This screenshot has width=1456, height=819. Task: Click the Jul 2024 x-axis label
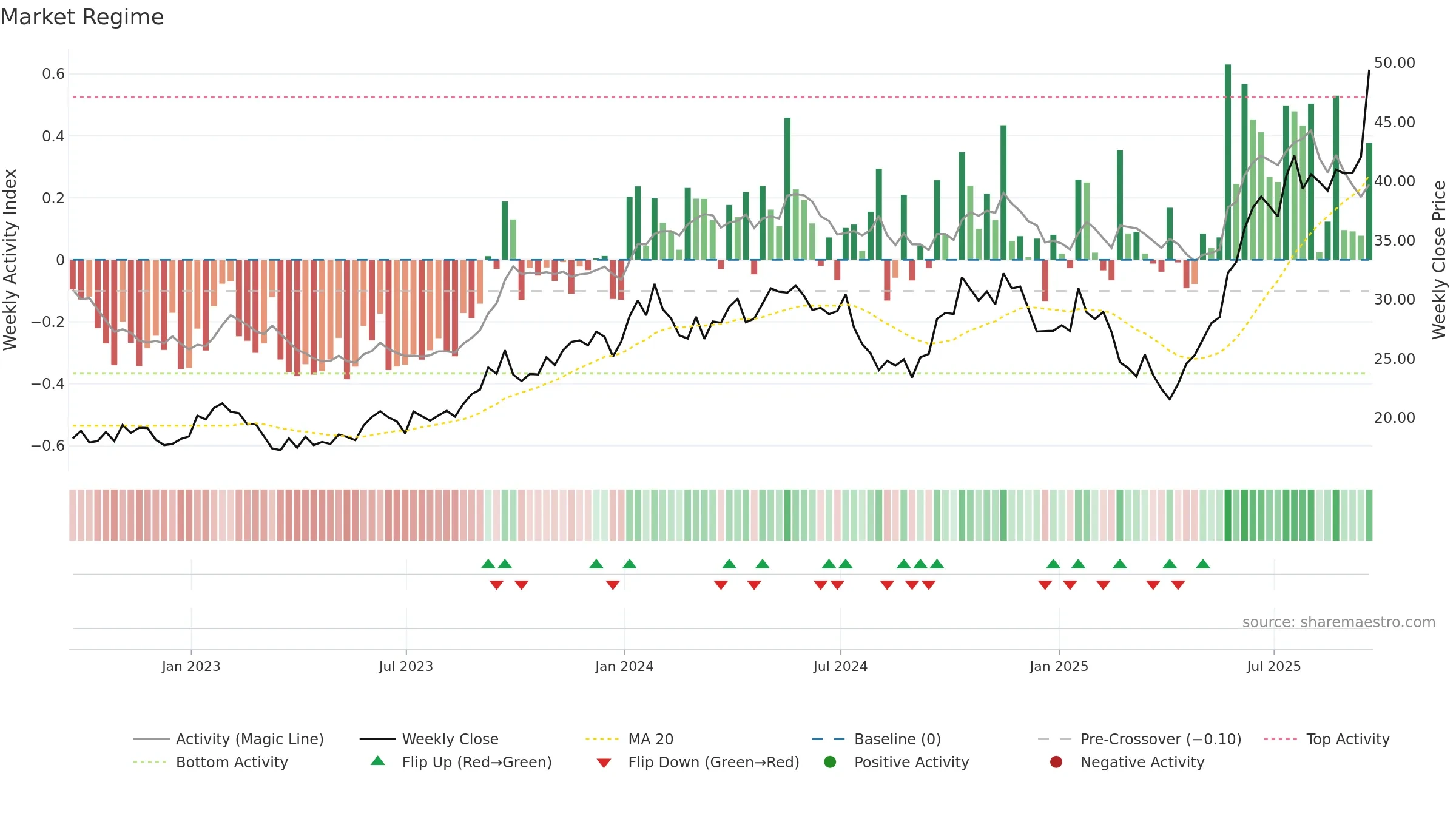pos(840,666)
